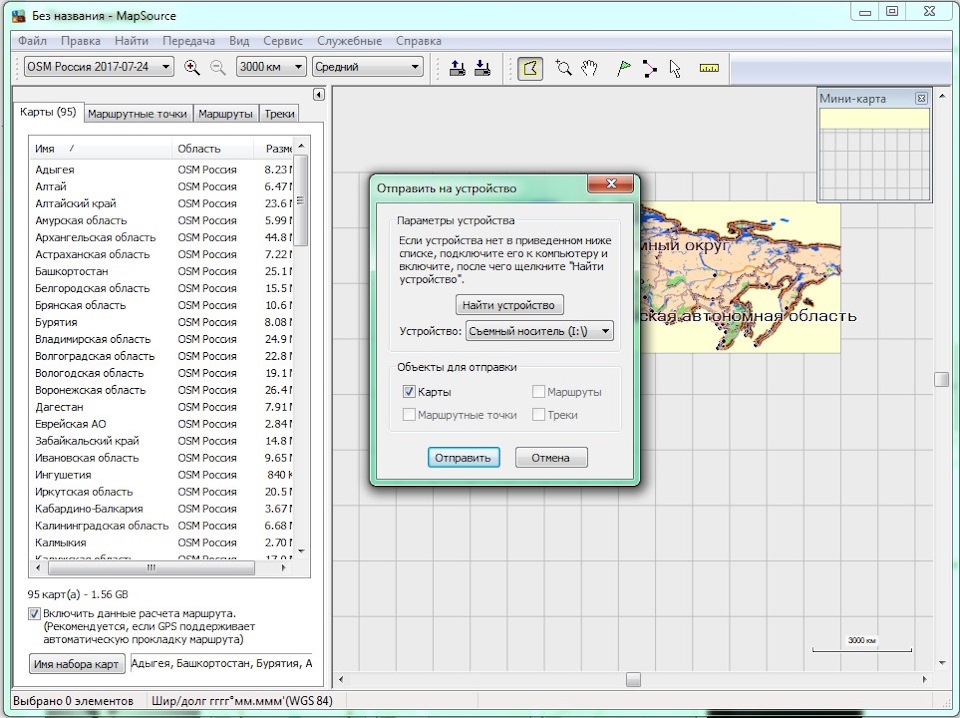Select the measure distance ruler tool

[x=709, y=68]
